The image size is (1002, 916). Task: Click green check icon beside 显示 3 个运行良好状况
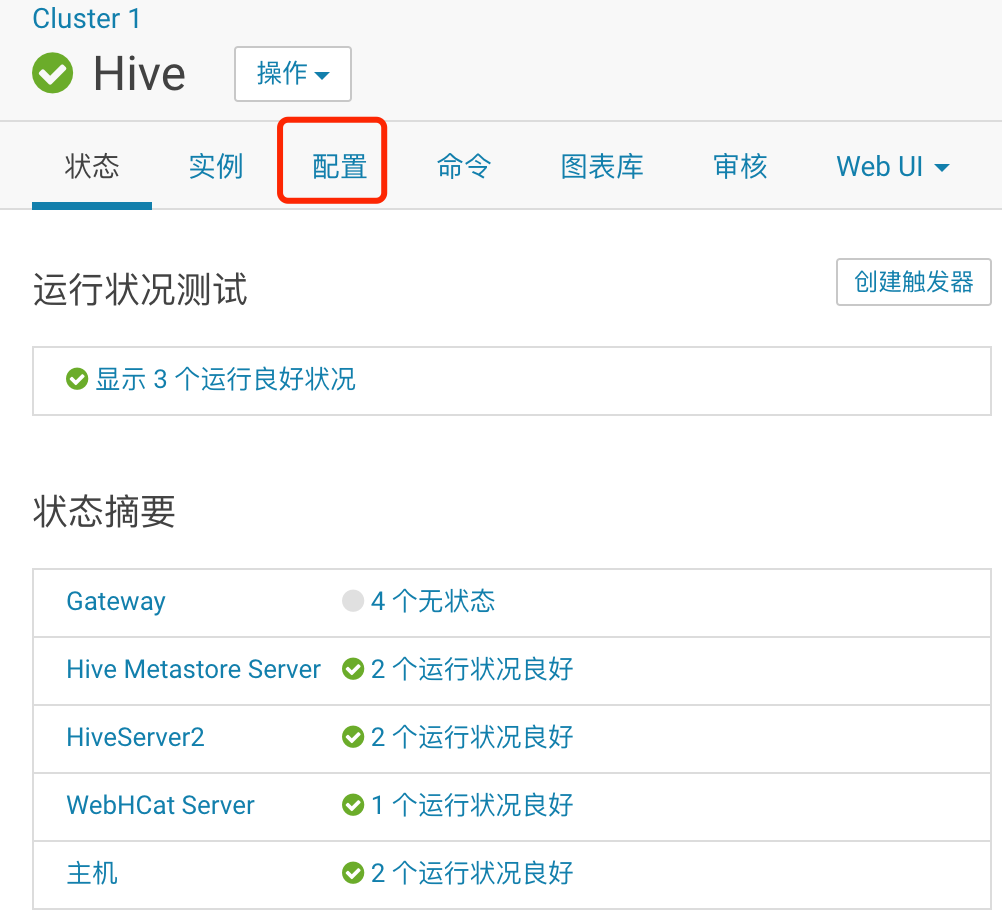click(77, 379)
